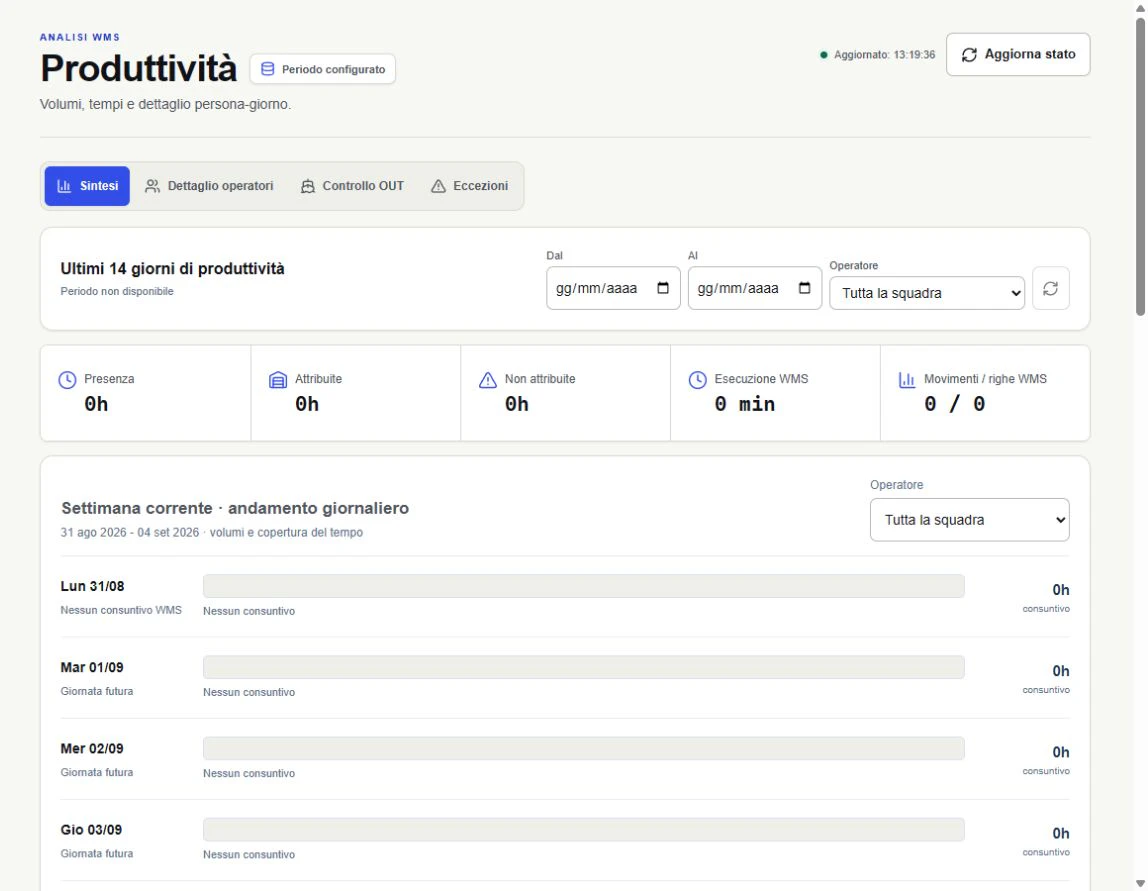Click 'Periodo non disponibile' text

point(117,291)
